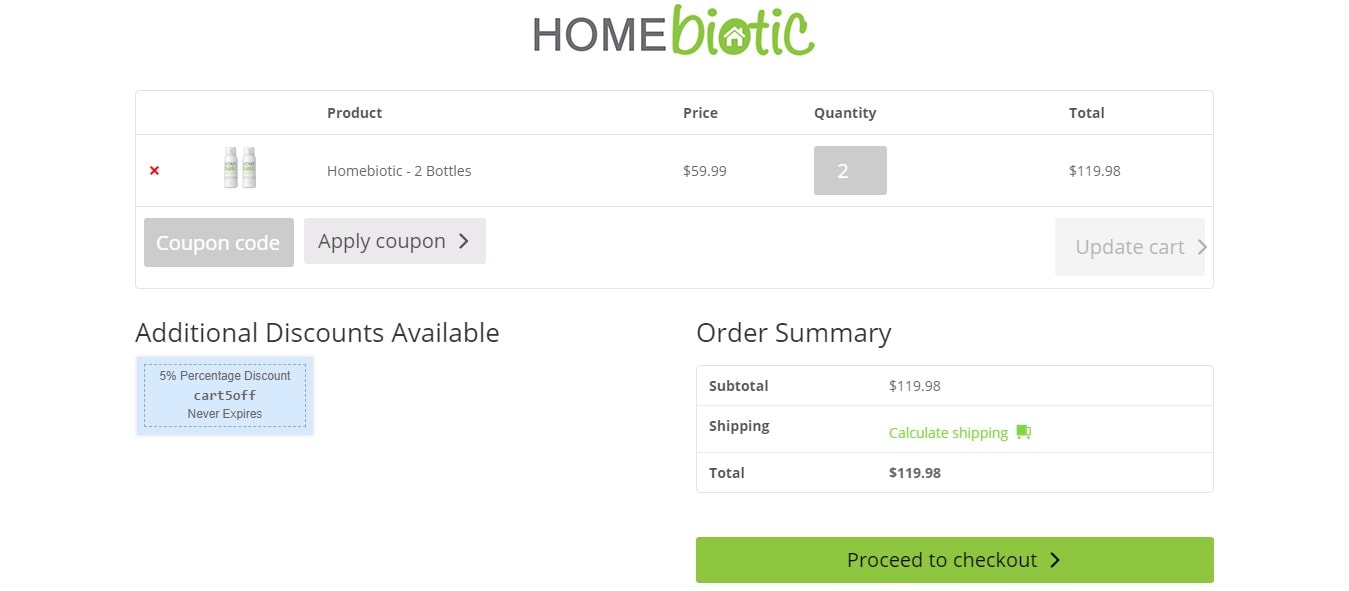
Task: Focus the Coupon code input field
Action: point(219,242)
